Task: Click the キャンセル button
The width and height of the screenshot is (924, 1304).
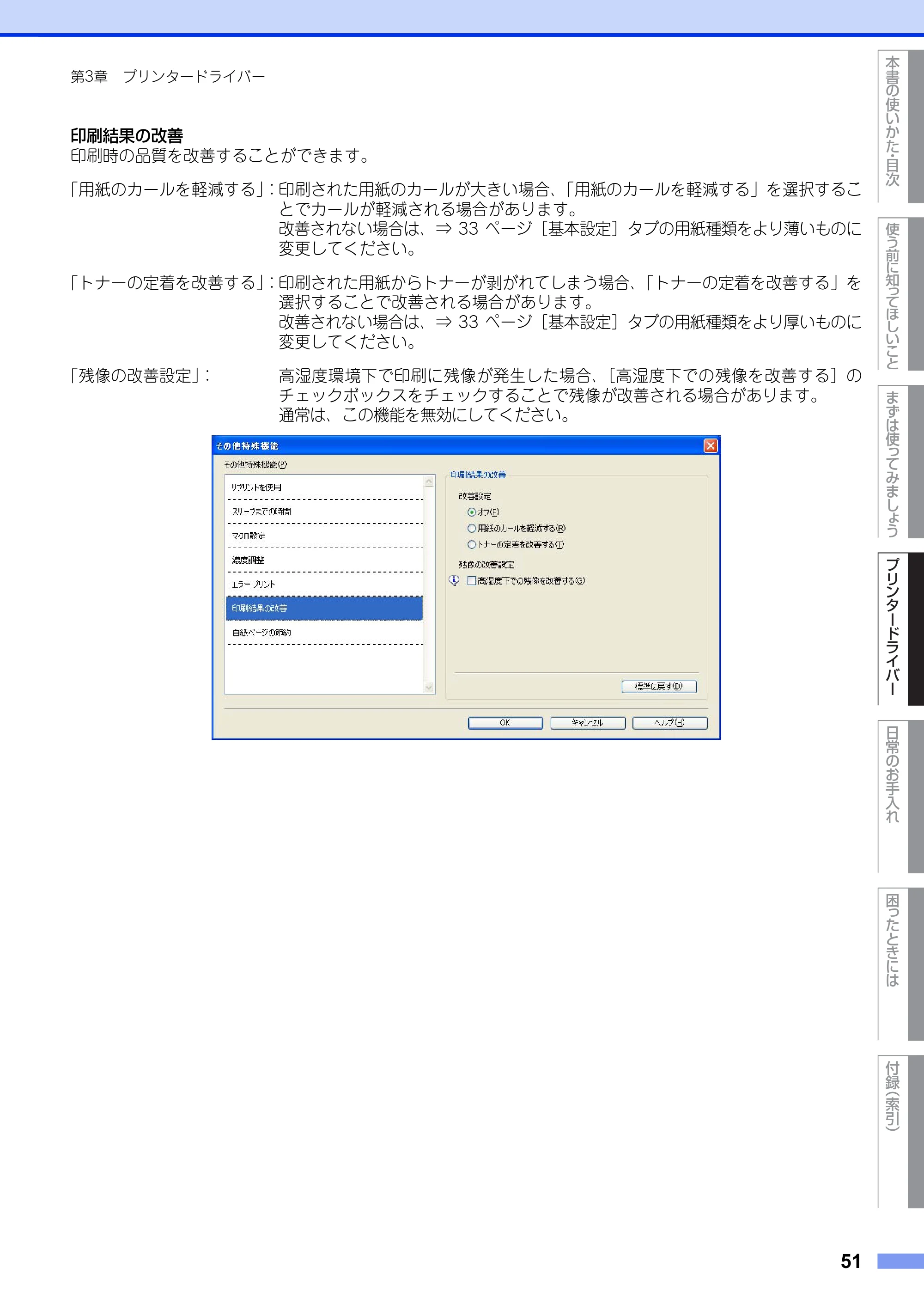Action: (587, 723)
